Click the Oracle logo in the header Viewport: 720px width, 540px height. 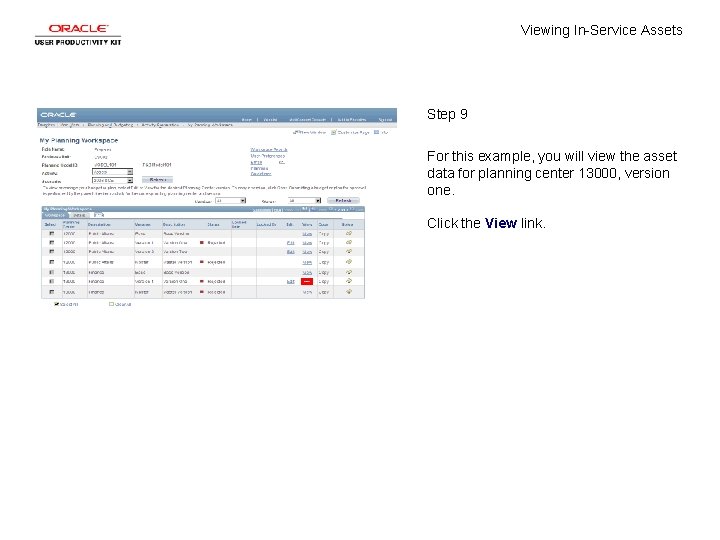point(58,114)
